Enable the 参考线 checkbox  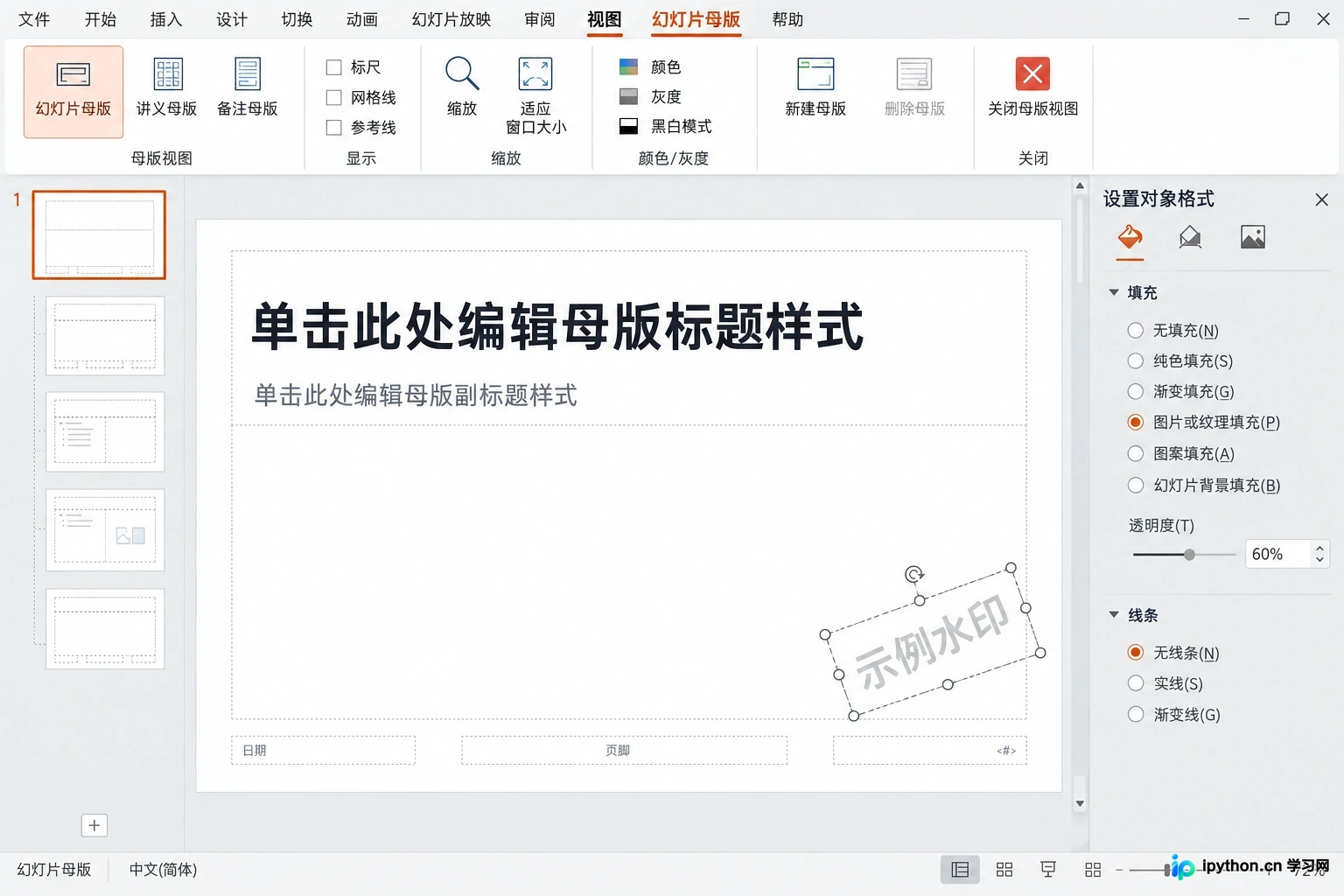333,128
